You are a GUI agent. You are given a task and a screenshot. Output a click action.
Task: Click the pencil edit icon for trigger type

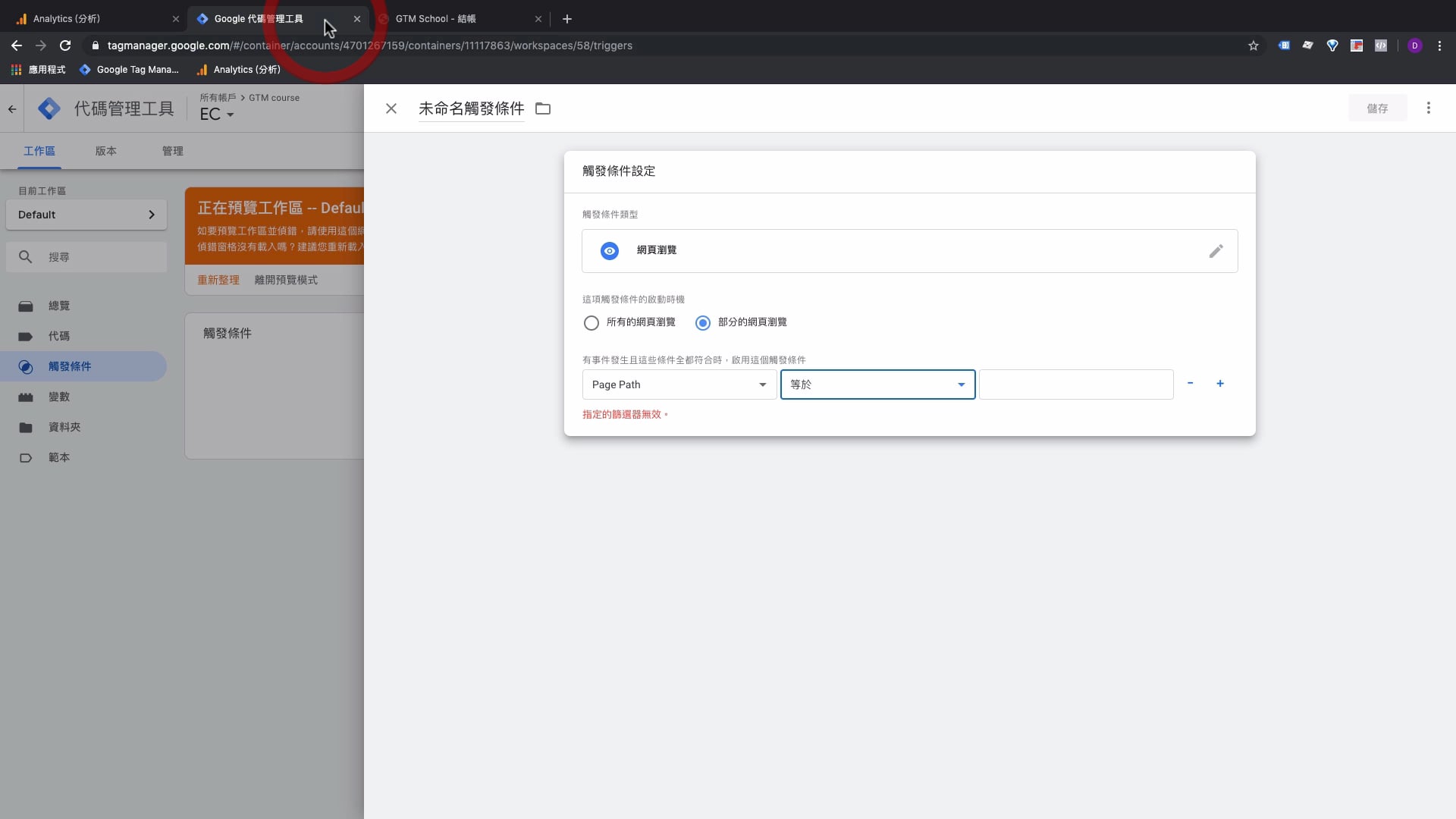pyautogui.click(x=1216, y=251)
